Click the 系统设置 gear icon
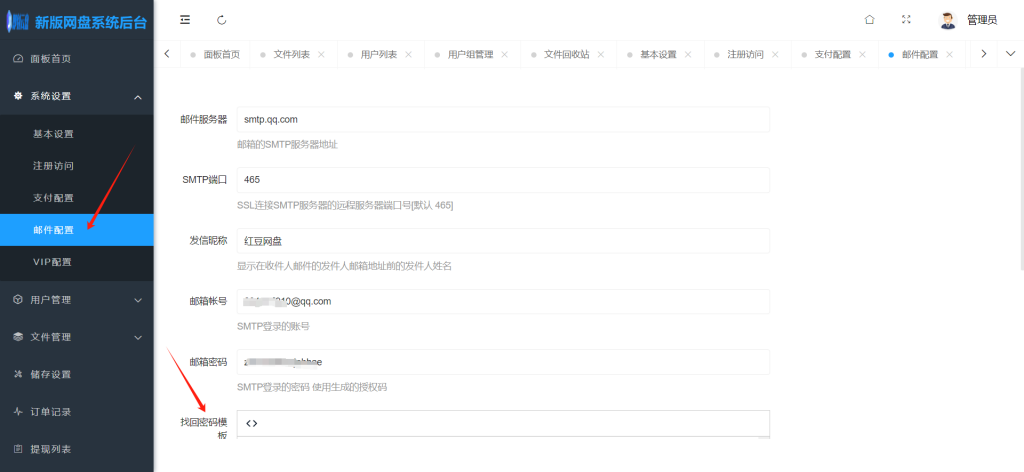 18,95
